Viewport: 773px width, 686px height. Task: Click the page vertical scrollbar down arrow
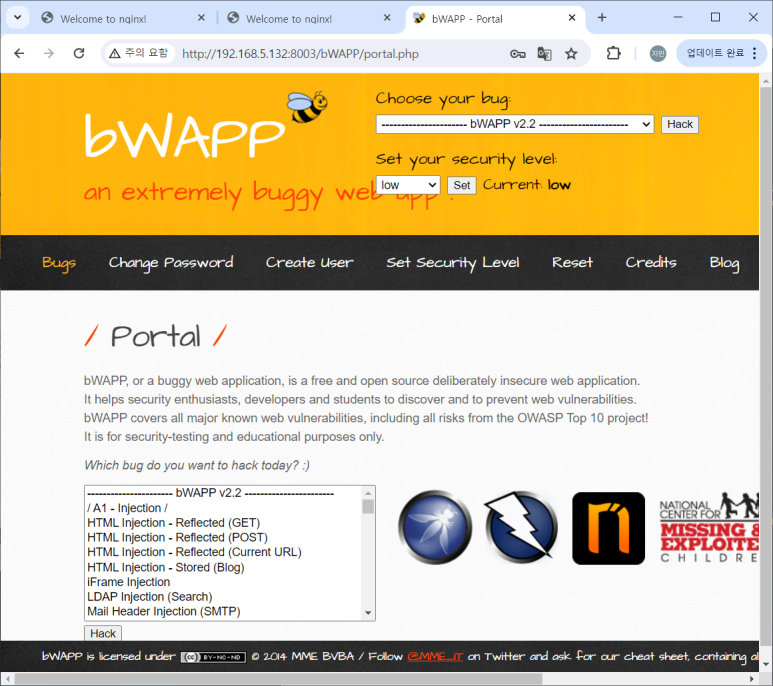pyautogui.click(x=766, y=664)
